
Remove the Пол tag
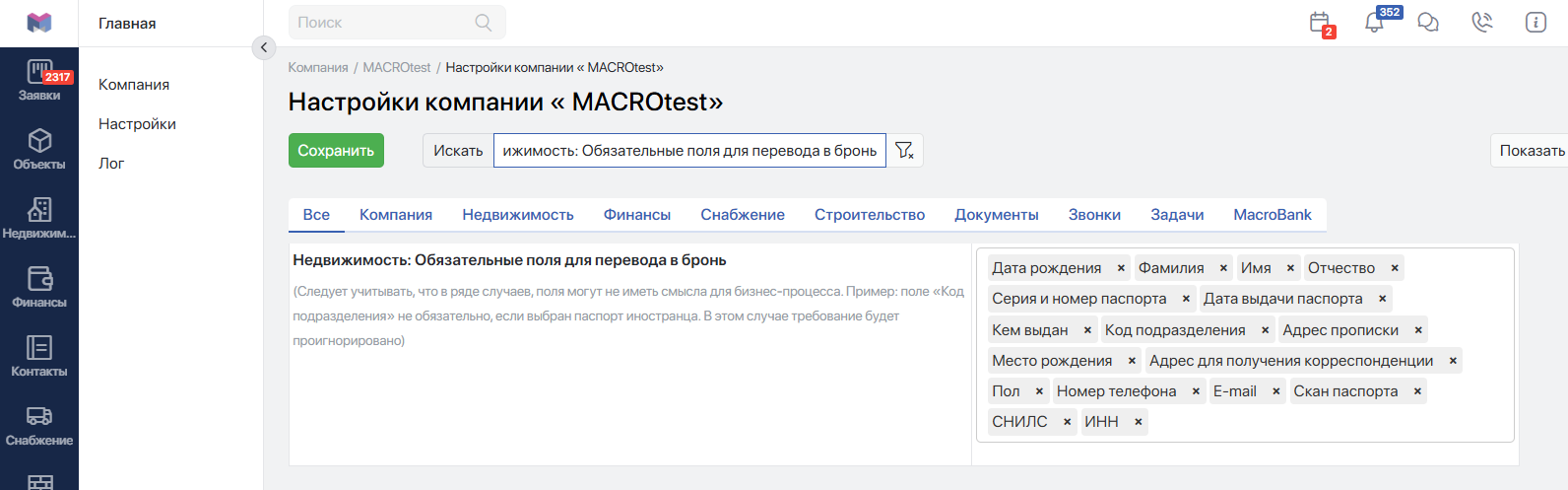(1039, 391)
